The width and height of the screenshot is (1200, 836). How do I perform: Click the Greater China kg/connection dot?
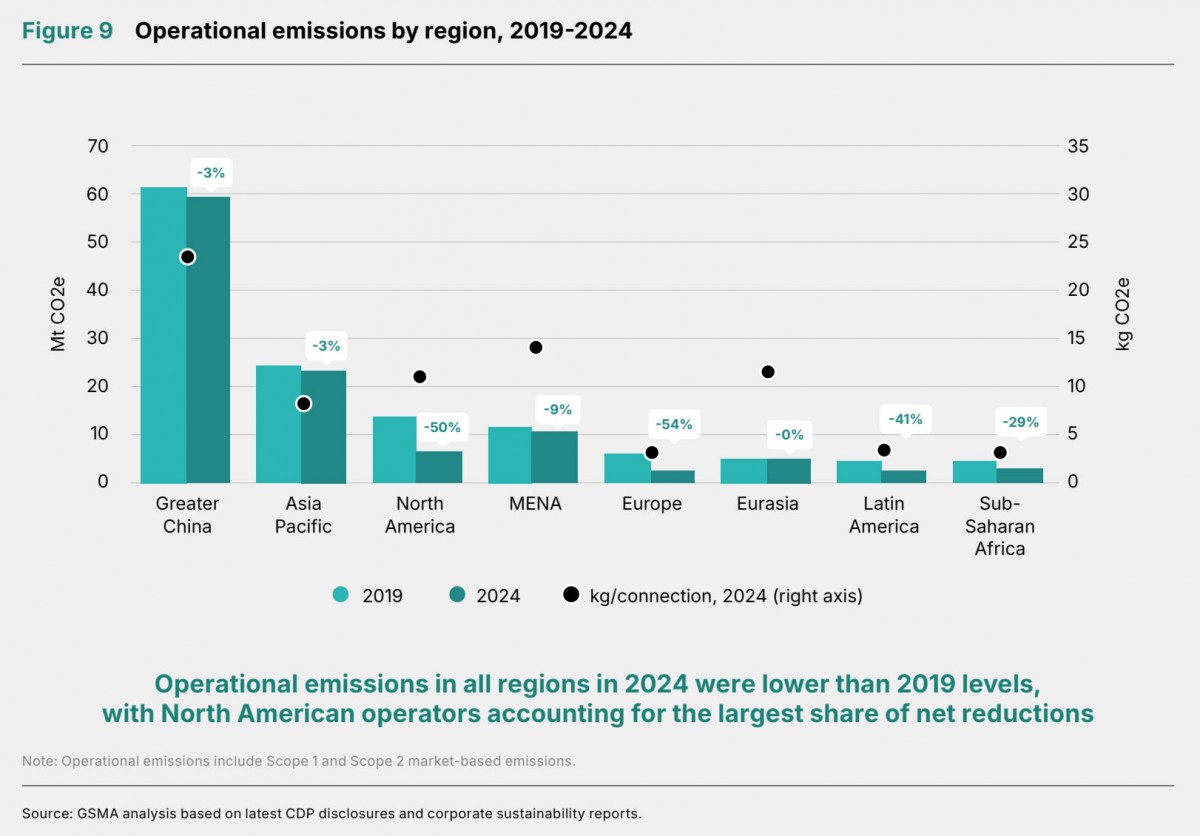coord(187,257)
